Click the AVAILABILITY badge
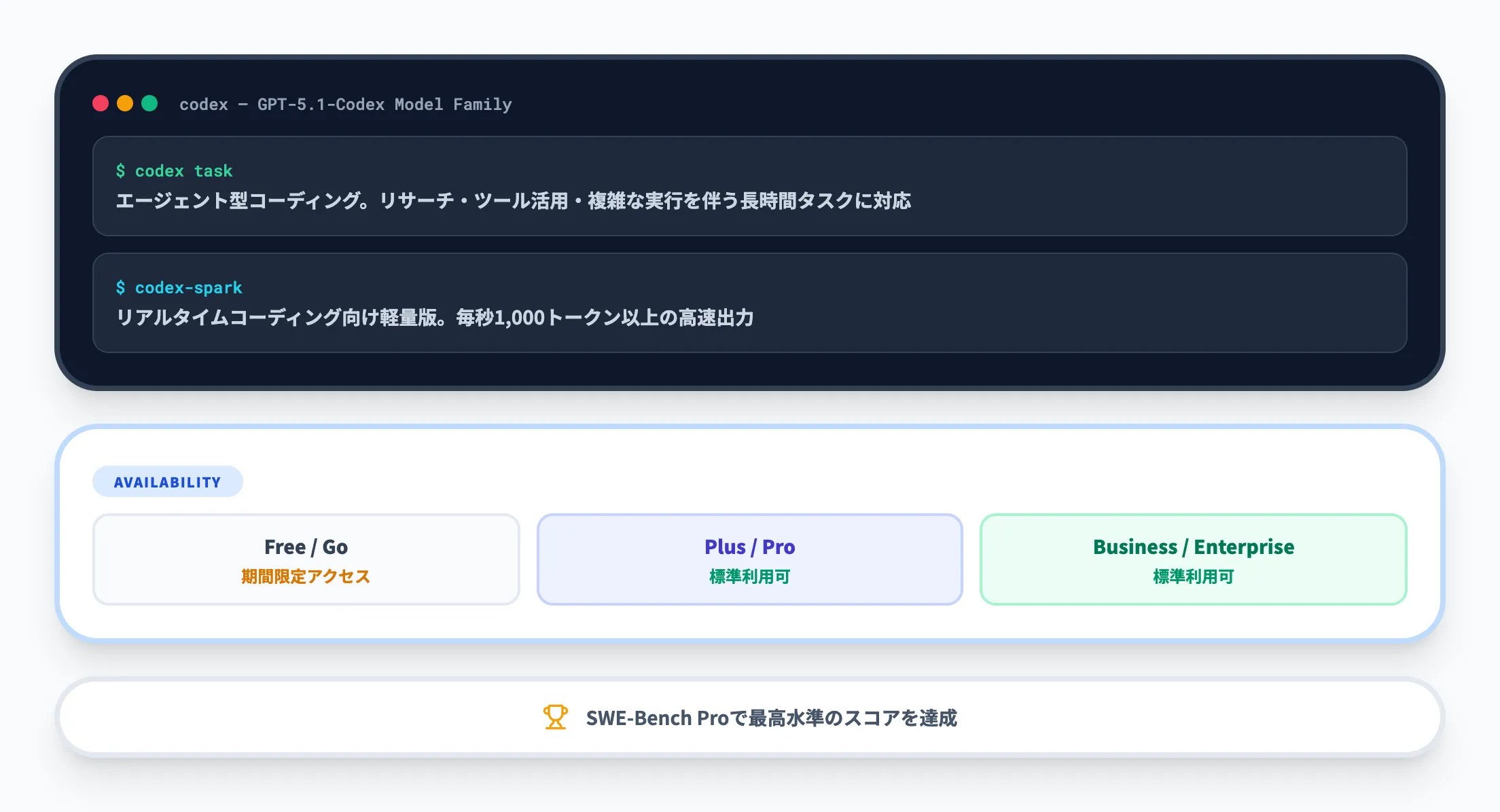Viewport: 1500px width, 812px height. point(167,481)
